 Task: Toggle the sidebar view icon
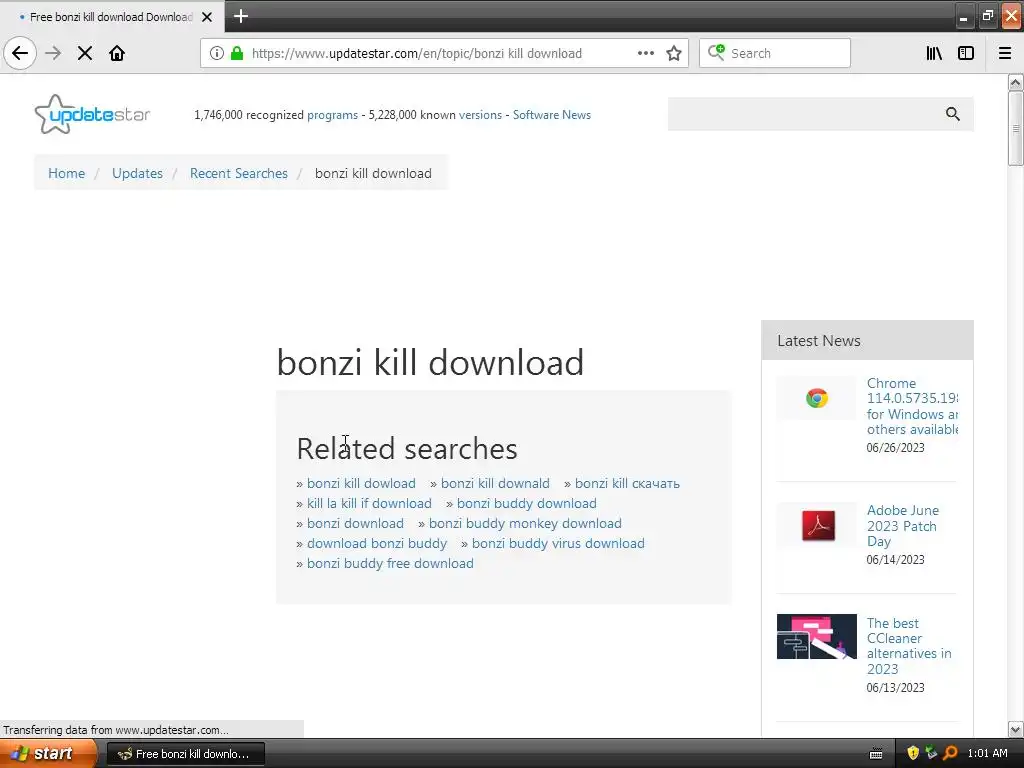(966, 53)
